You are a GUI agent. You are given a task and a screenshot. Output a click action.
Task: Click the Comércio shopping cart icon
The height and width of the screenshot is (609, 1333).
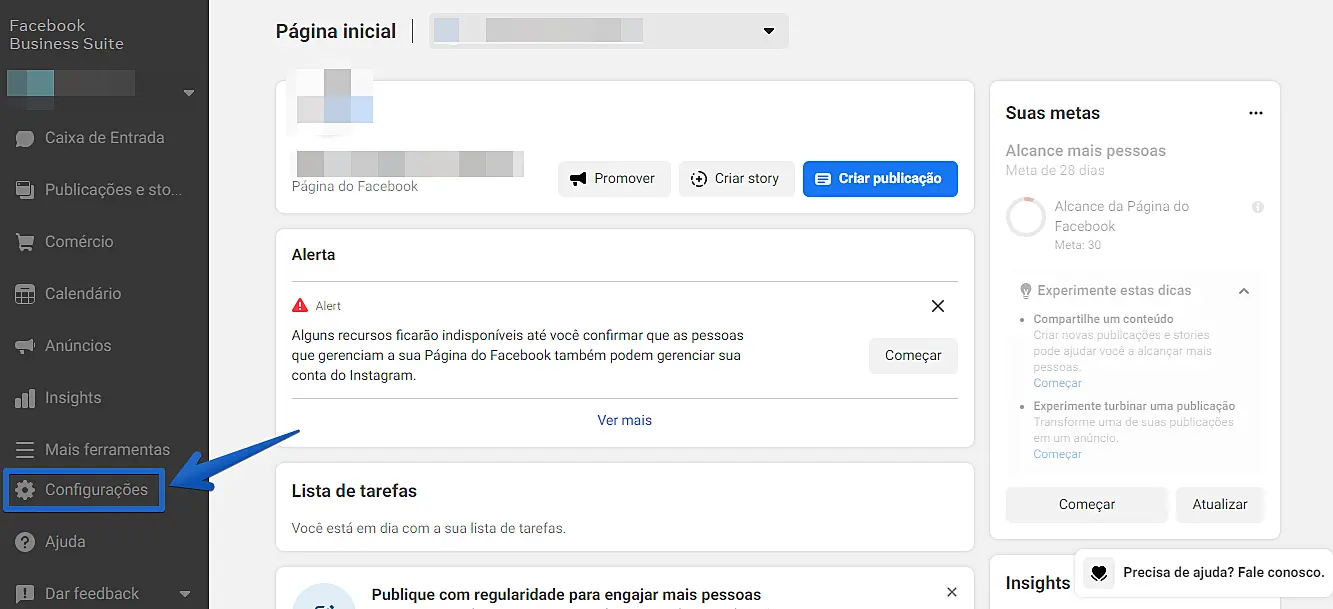(x=25, y=242)
